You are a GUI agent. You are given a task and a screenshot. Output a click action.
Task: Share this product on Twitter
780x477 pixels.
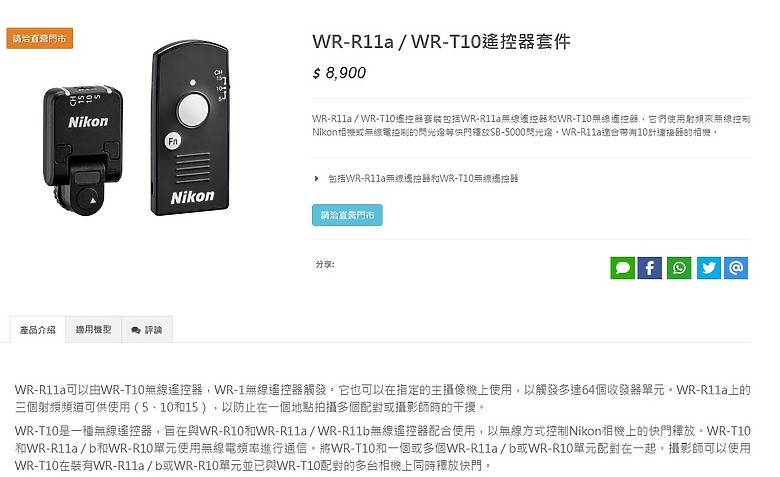(x=708, y=268)
